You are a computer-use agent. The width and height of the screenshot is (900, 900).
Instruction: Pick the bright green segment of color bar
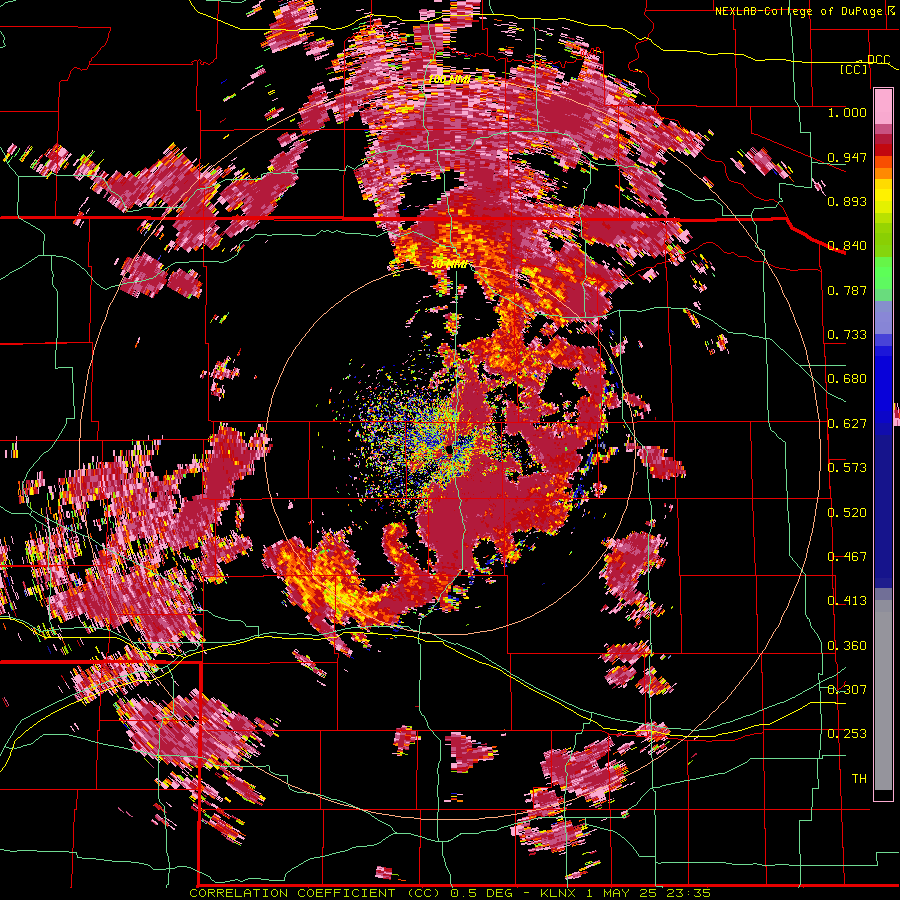click(x=883, y=273)
